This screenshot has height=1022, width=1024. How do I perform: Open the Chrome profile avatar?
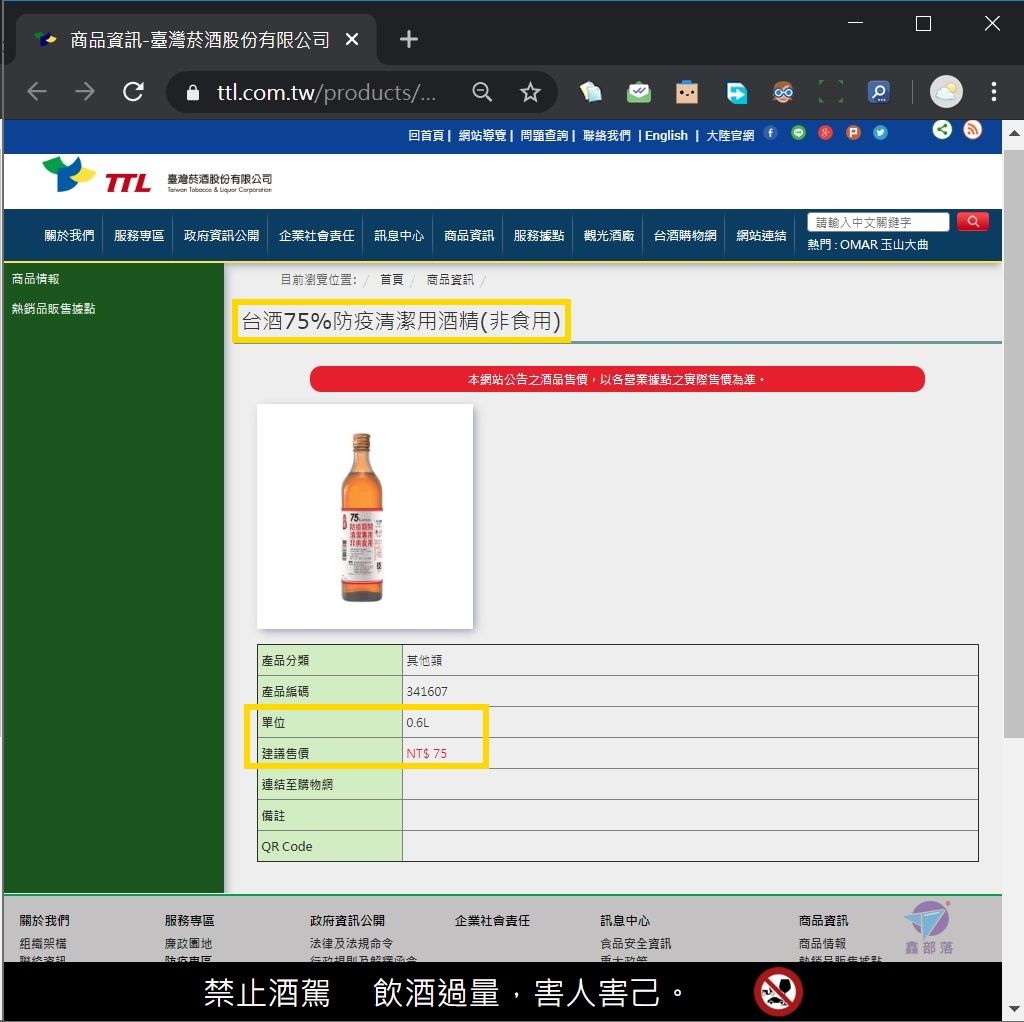coord(946,91)
